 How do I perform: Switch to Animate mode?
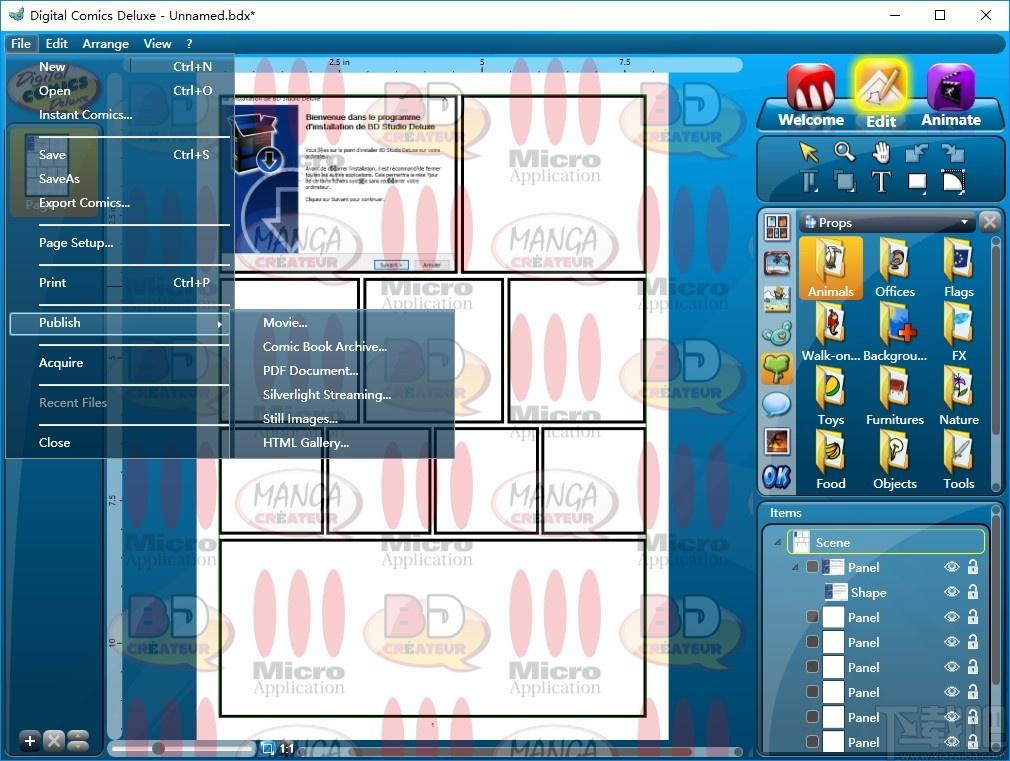point(951,96)
